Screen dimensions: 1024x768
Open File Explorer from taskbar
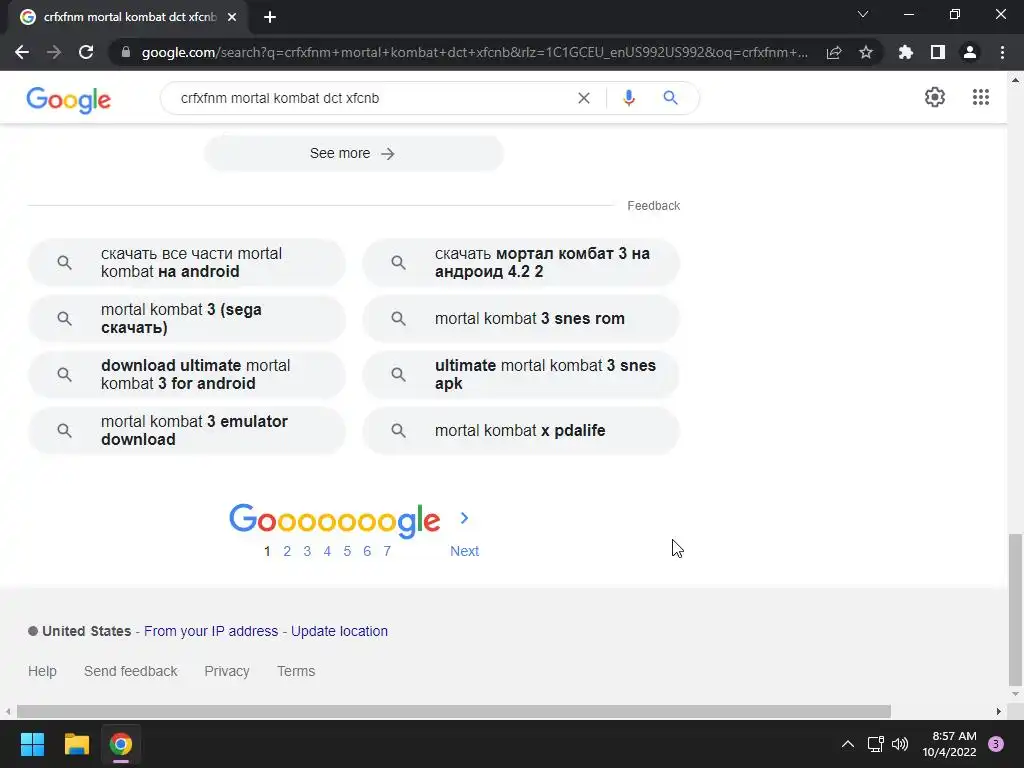(x=76, y=744)
